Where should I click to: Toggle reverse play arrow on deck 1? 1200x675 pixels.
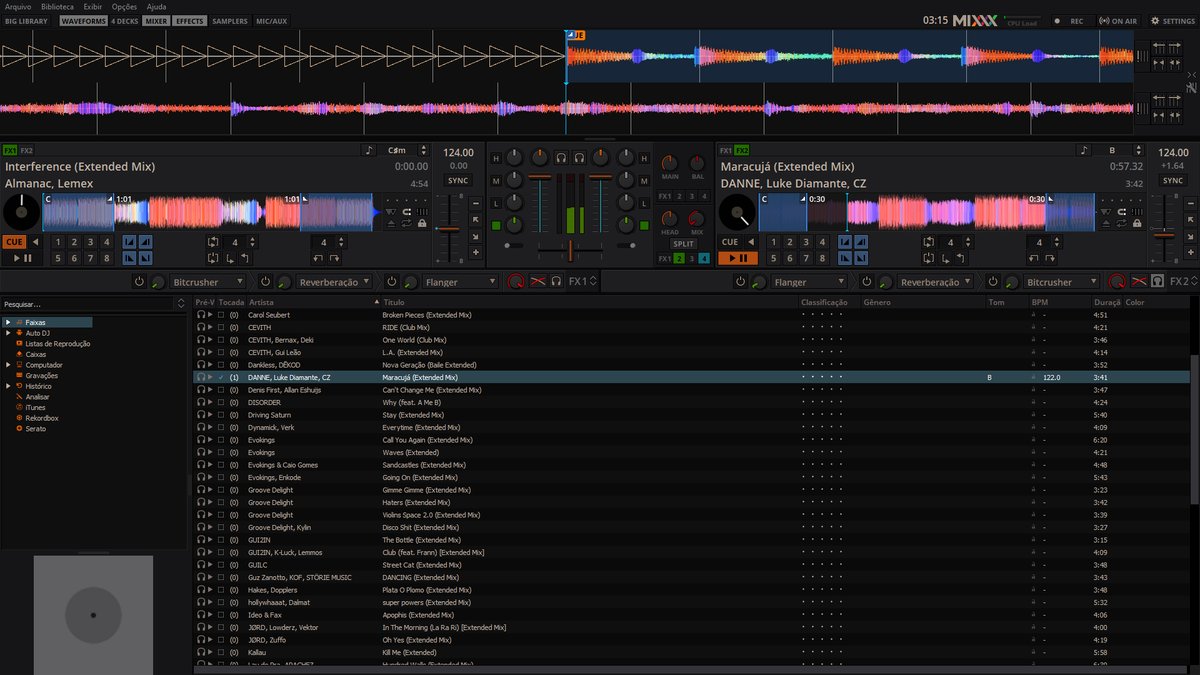(35, 242)
